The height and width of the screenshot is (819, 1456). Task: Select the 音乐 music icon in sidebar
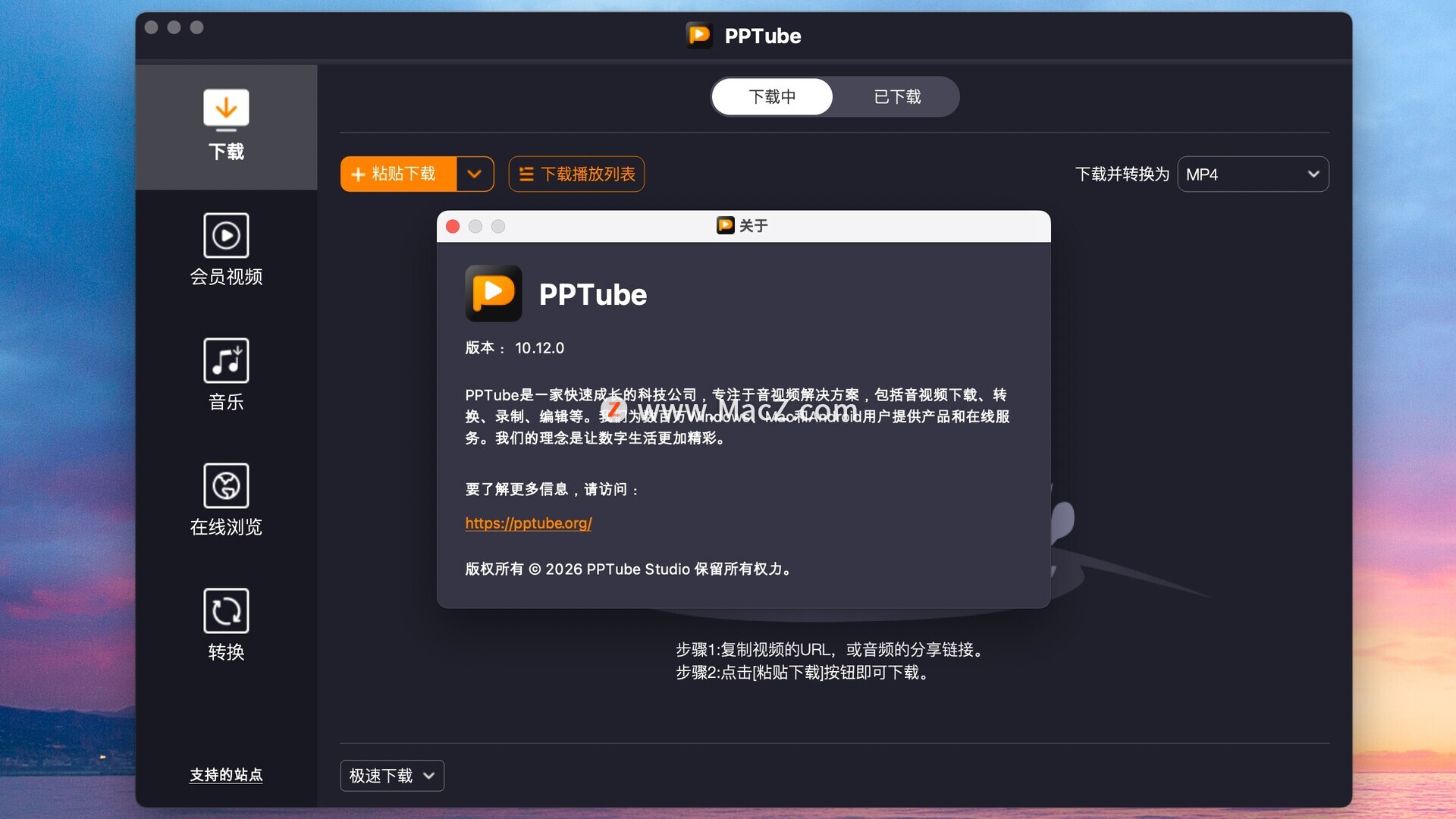[x=226, y=360]
